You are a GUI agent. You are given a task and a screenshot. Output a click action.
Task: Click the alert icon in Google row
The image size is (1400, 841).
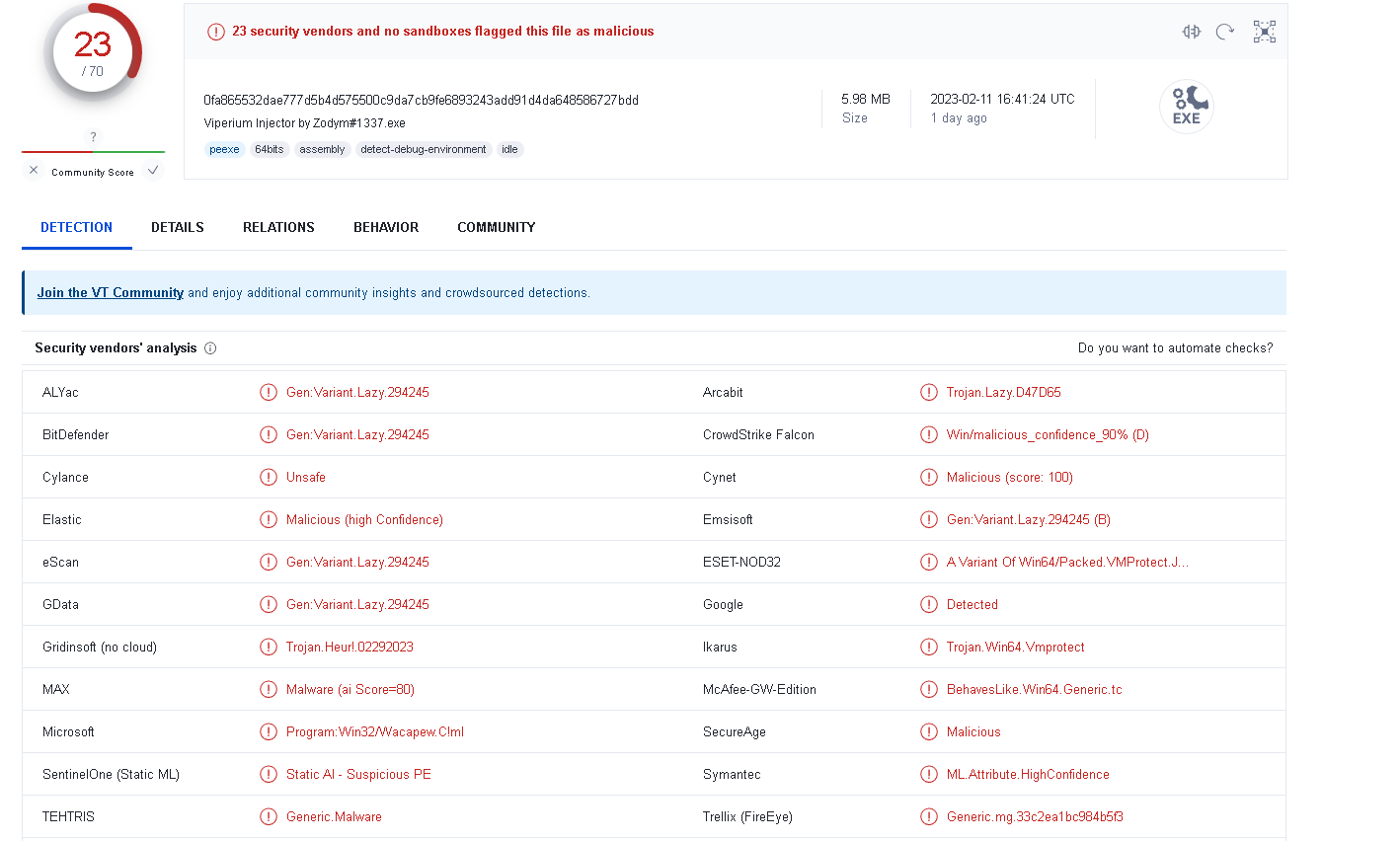point(929,604)
